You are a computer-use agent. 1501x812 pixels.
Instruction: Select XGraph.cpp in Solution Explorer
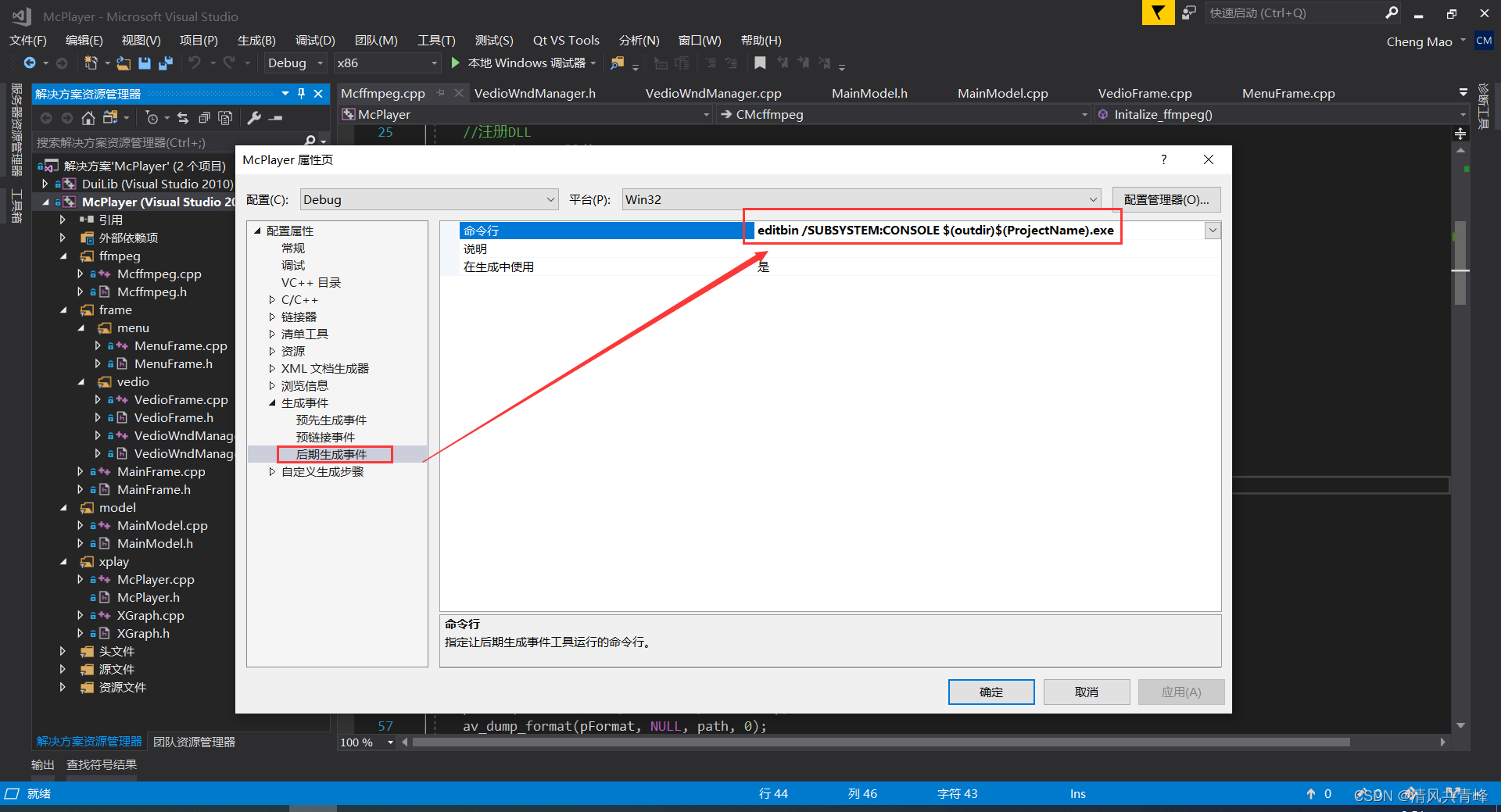(150, 616)
